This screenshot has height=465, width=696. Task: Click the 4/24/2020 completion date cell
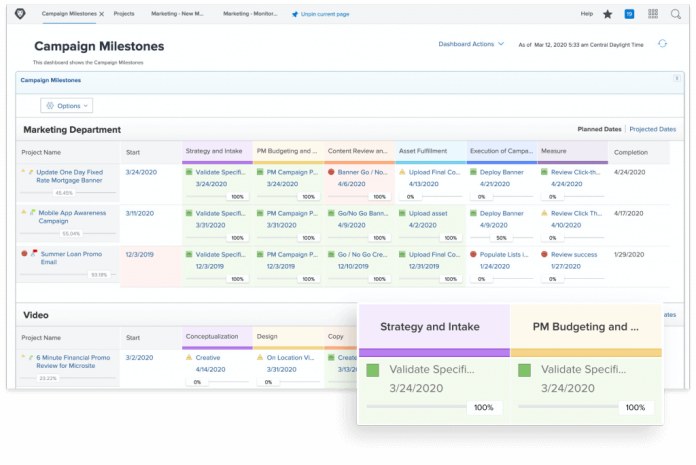click(629, 172)
